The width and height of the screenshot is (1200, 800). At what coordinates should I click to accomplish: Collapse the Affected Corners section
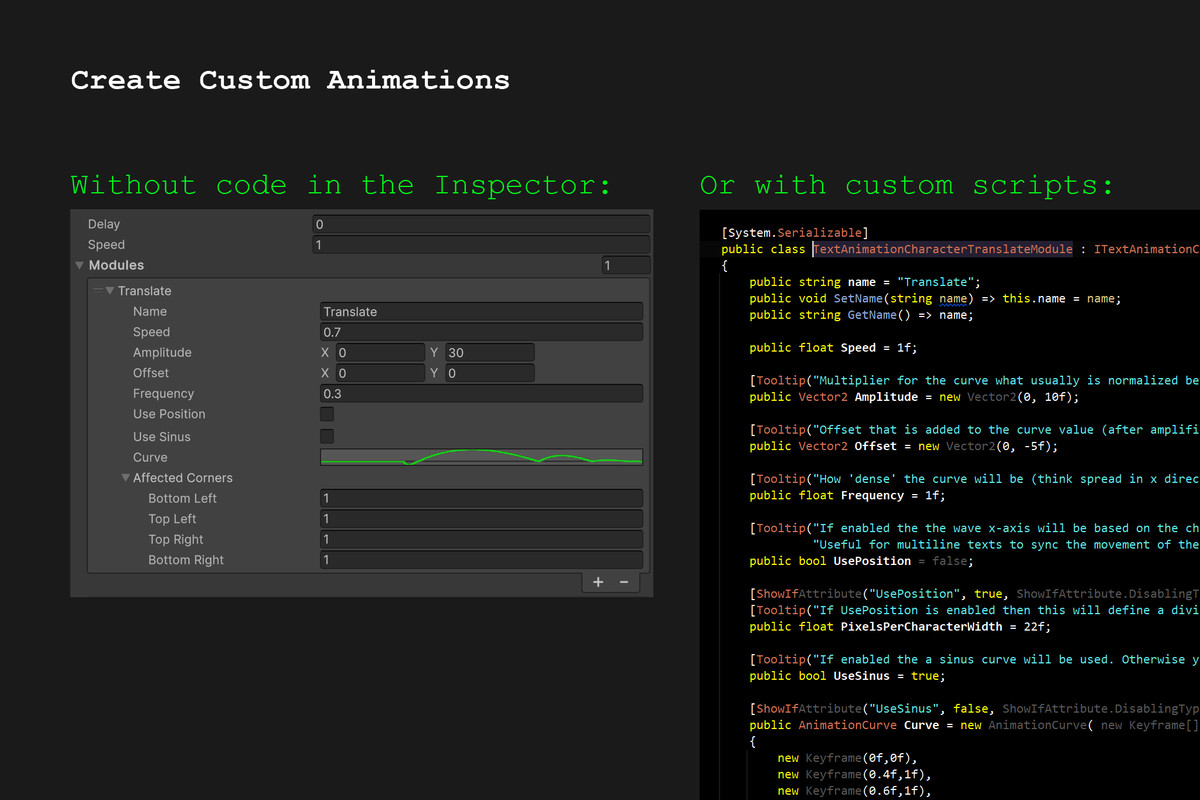(126, 478)
